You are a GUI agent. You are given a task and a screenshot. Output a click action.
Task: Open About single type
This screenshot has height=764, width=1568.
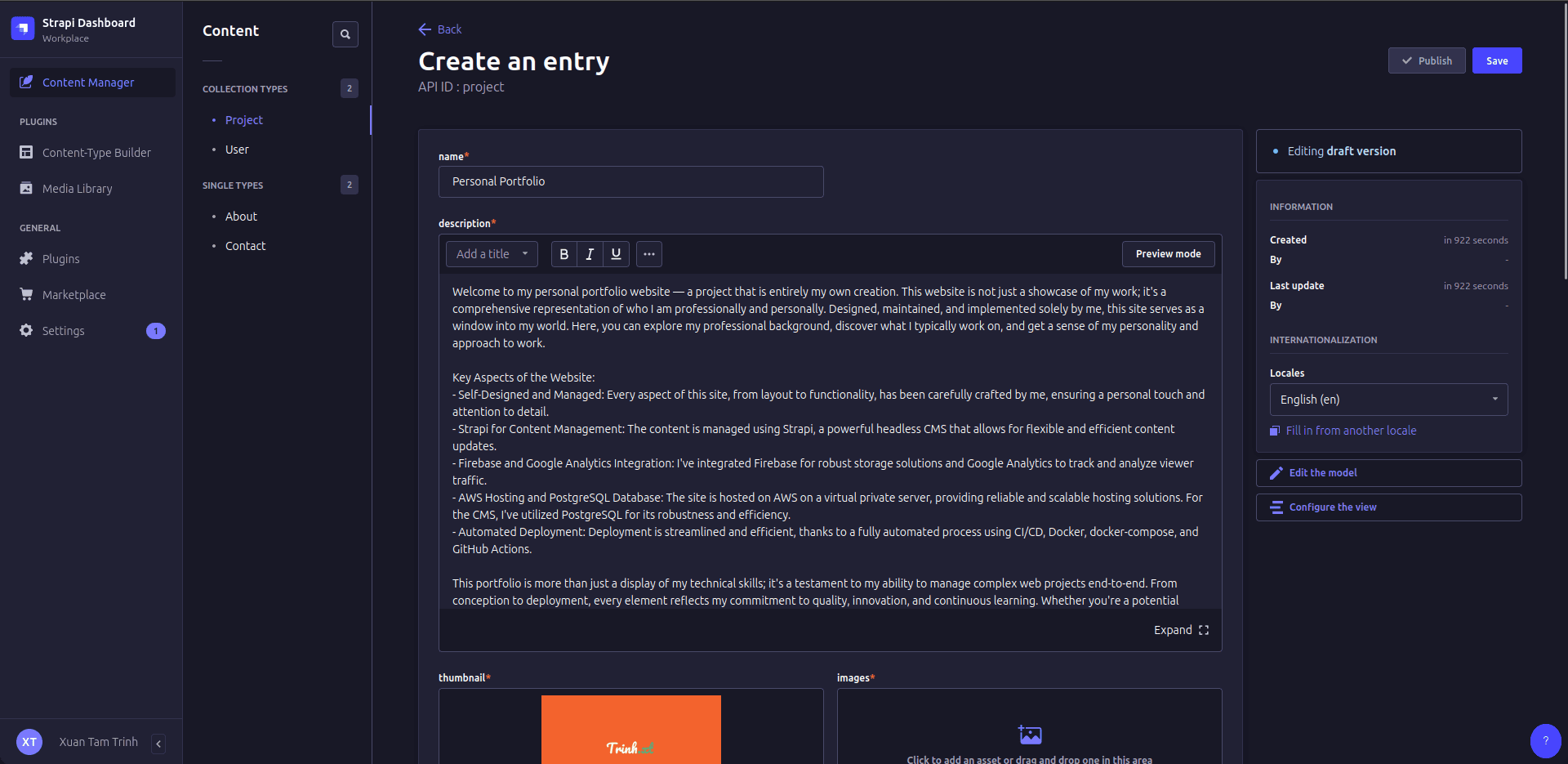[x=241, y=217]
